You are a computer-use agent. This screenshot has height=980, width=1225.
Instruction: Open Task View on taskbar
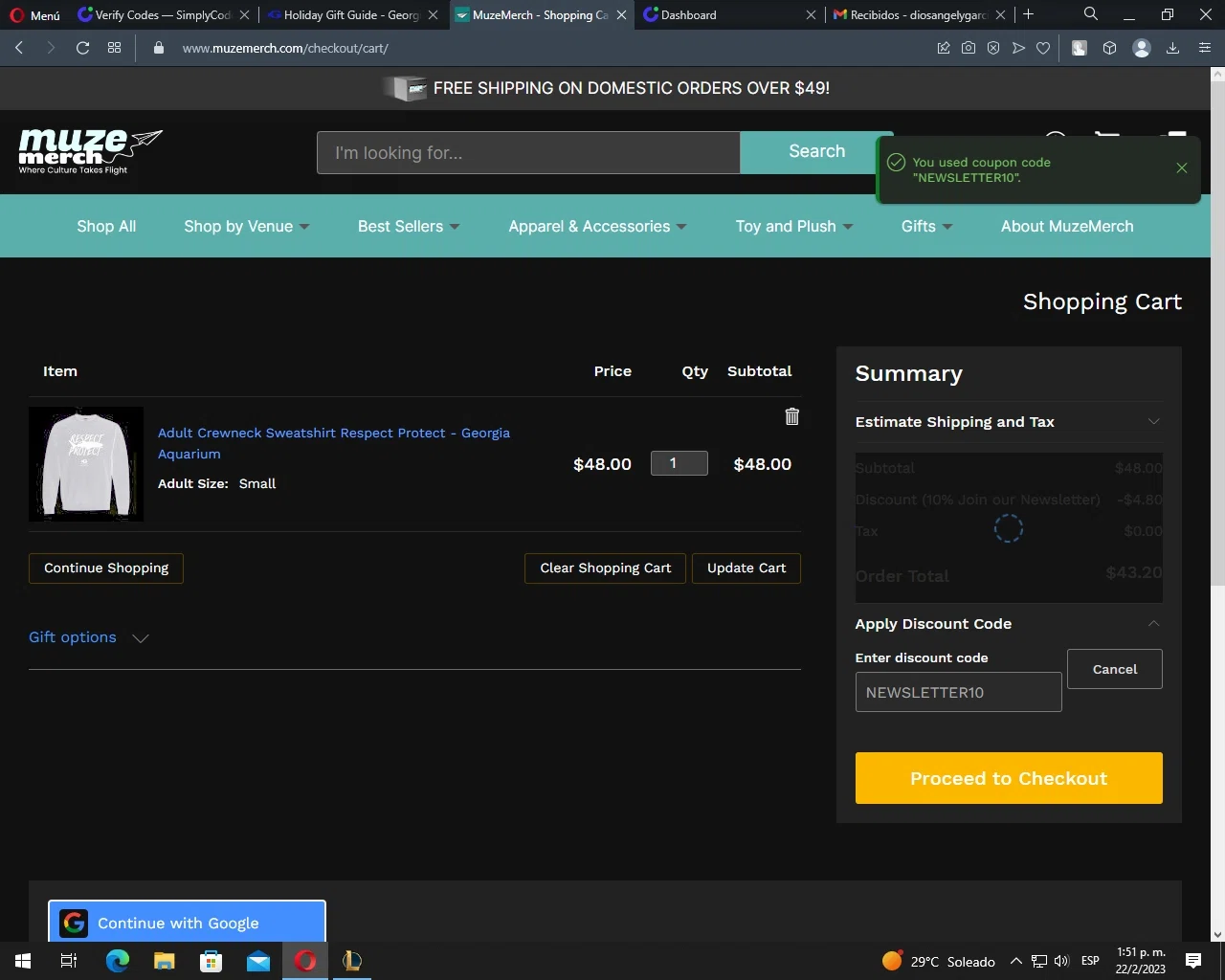pyautogui.click(x=69, y=961)
